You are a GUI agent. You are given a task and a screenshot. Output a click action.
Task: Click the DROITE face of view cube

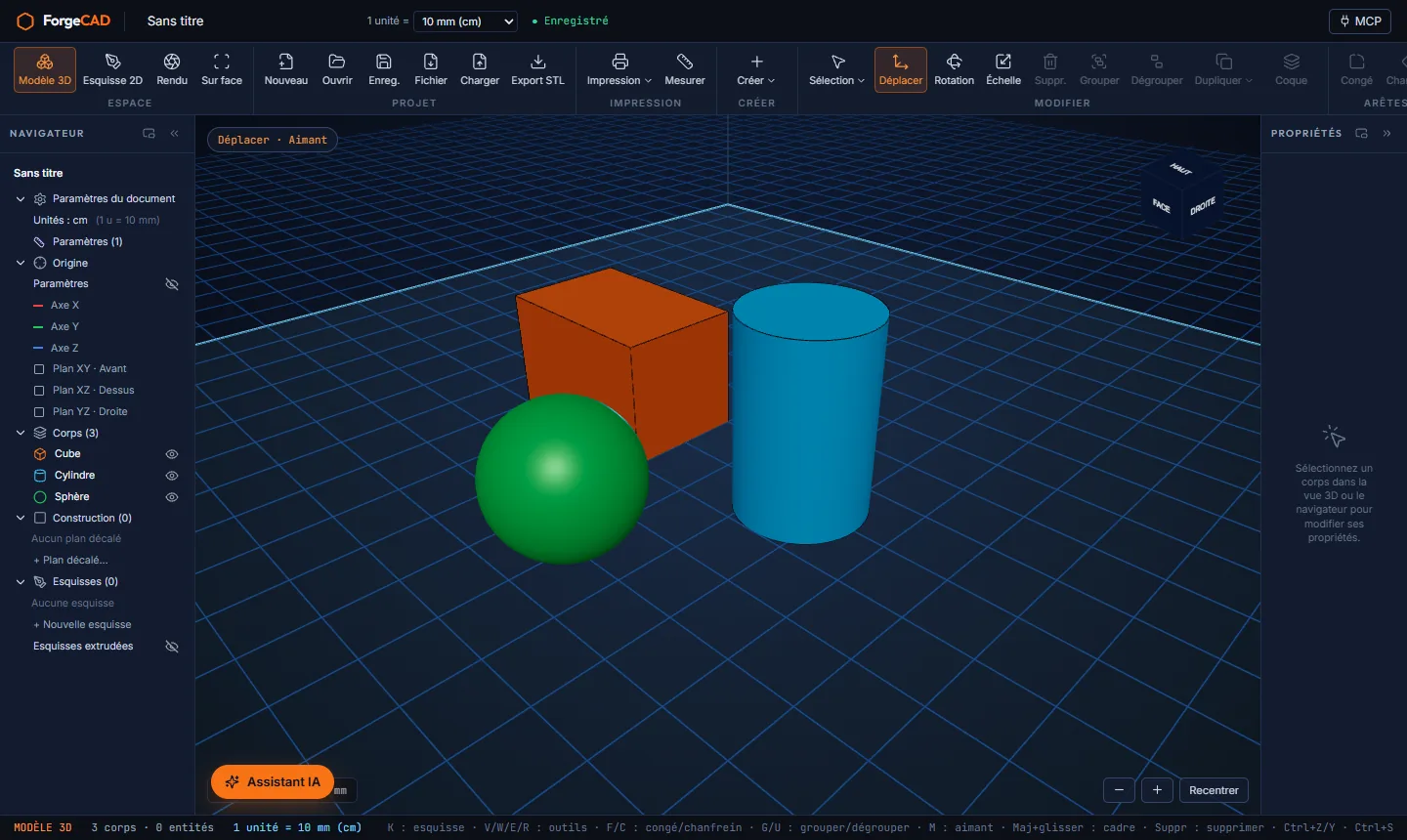click(1203, 205)
